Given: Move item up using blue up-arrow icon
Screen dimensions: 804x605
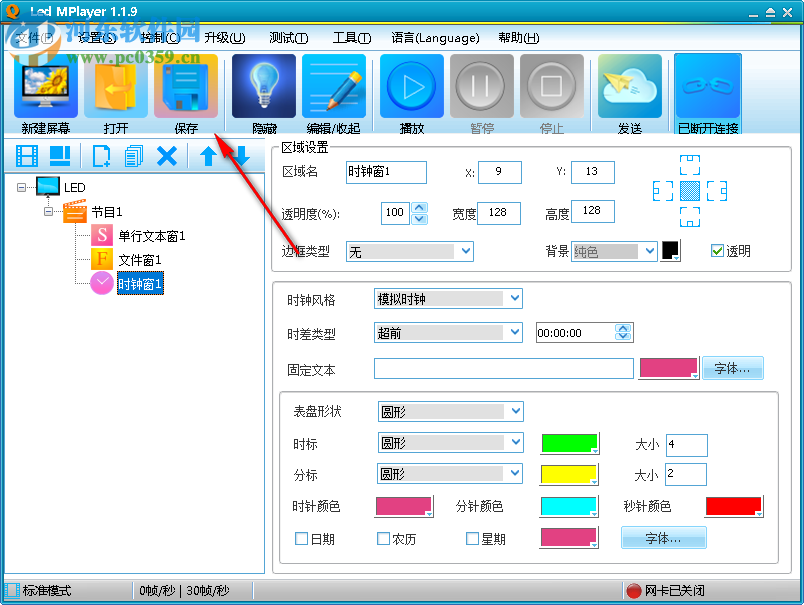Looking at the screenshot, I should click(207, 155).
